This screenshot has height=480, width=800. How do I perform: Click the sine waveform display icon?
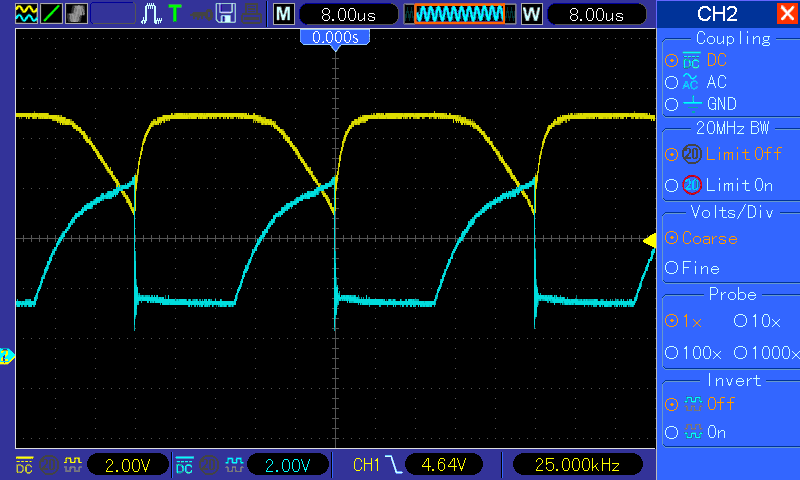coord(27,14)
